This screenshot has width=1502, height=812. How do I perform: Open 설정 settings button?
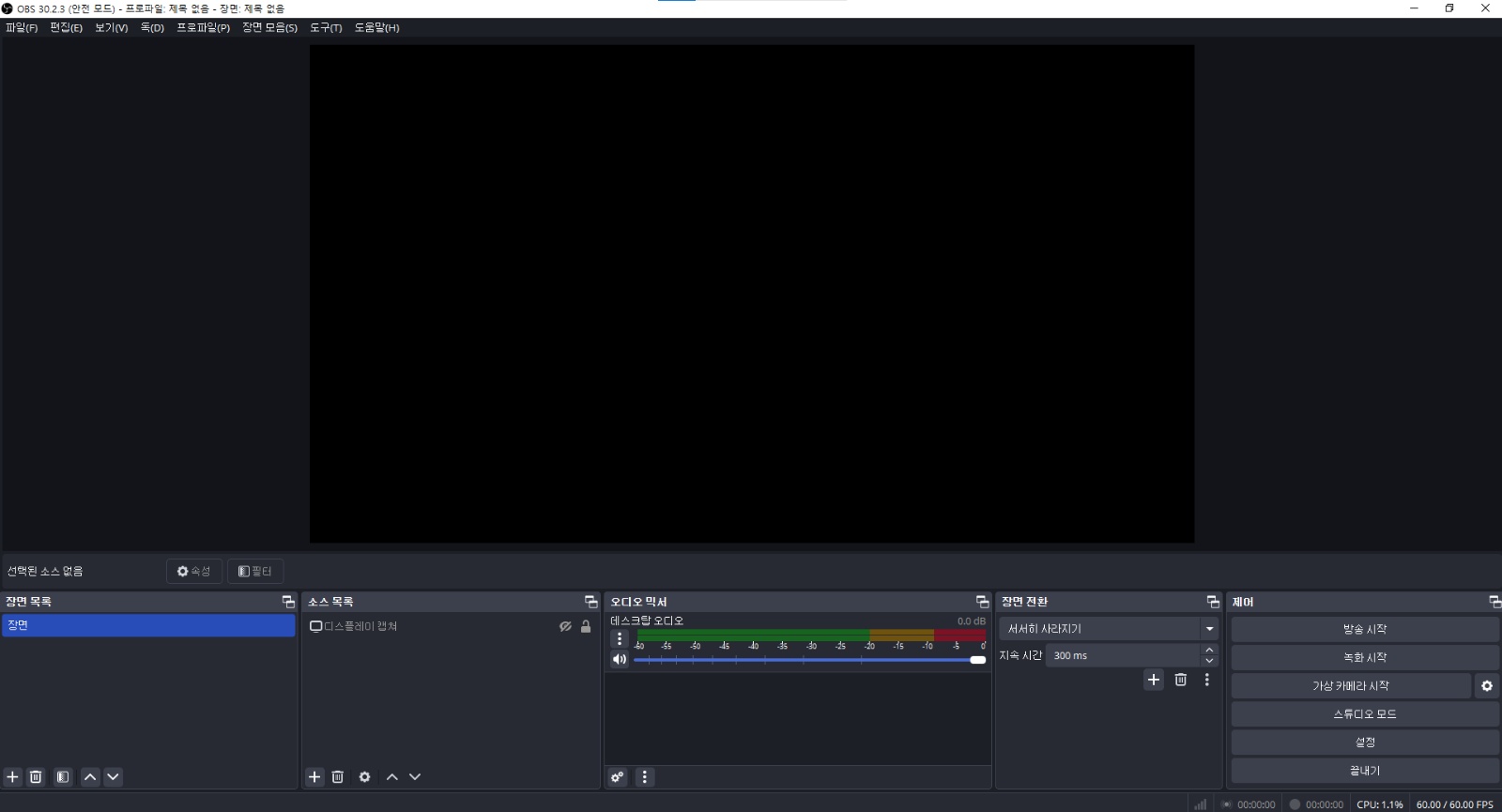[x=1365, y=743]
